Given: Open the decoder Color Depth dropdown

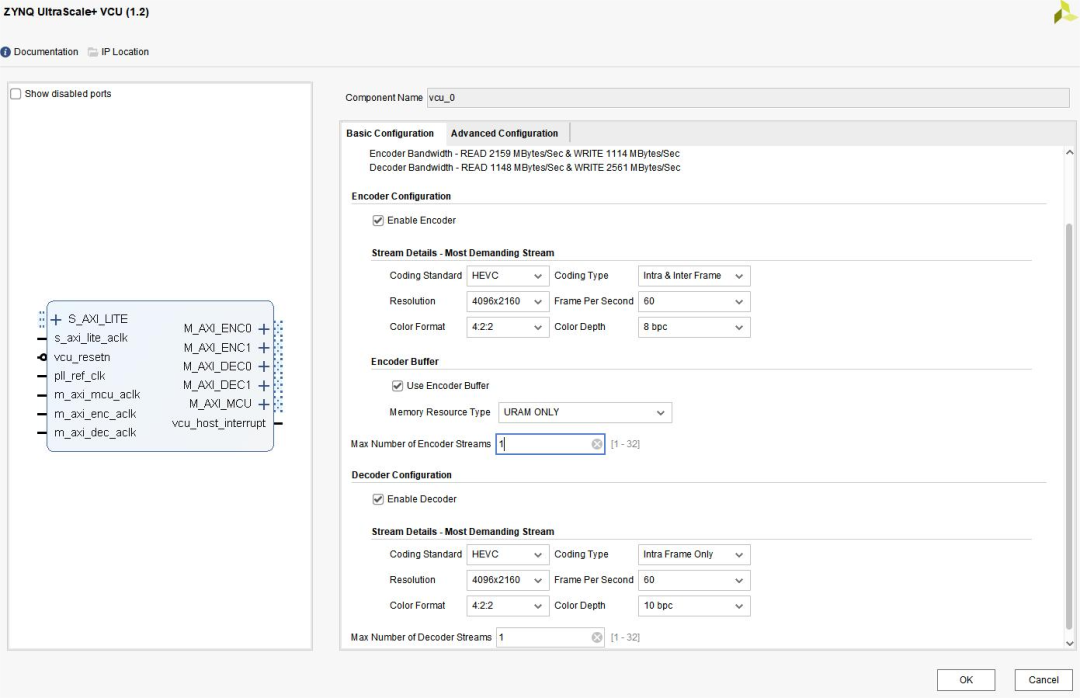Looking at the screenshot, I should (694, 606).
